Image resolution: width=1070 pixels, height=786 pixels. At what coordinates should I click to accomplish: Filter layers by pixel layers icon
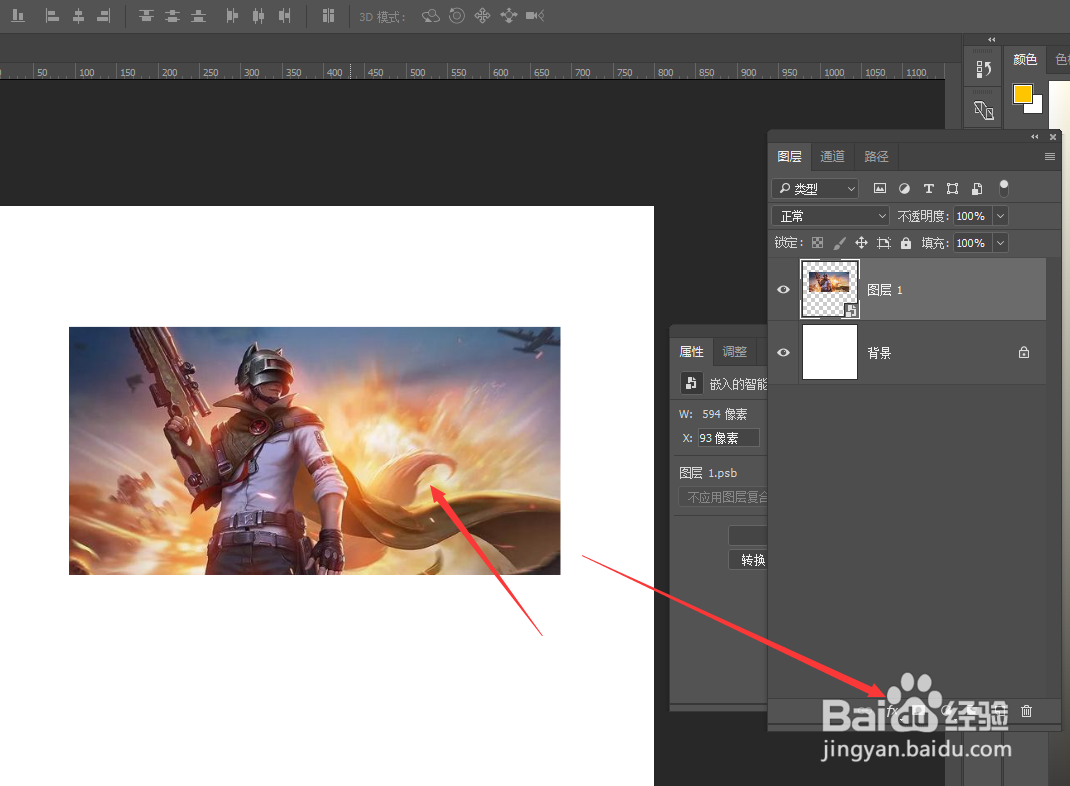coord(880,188)
